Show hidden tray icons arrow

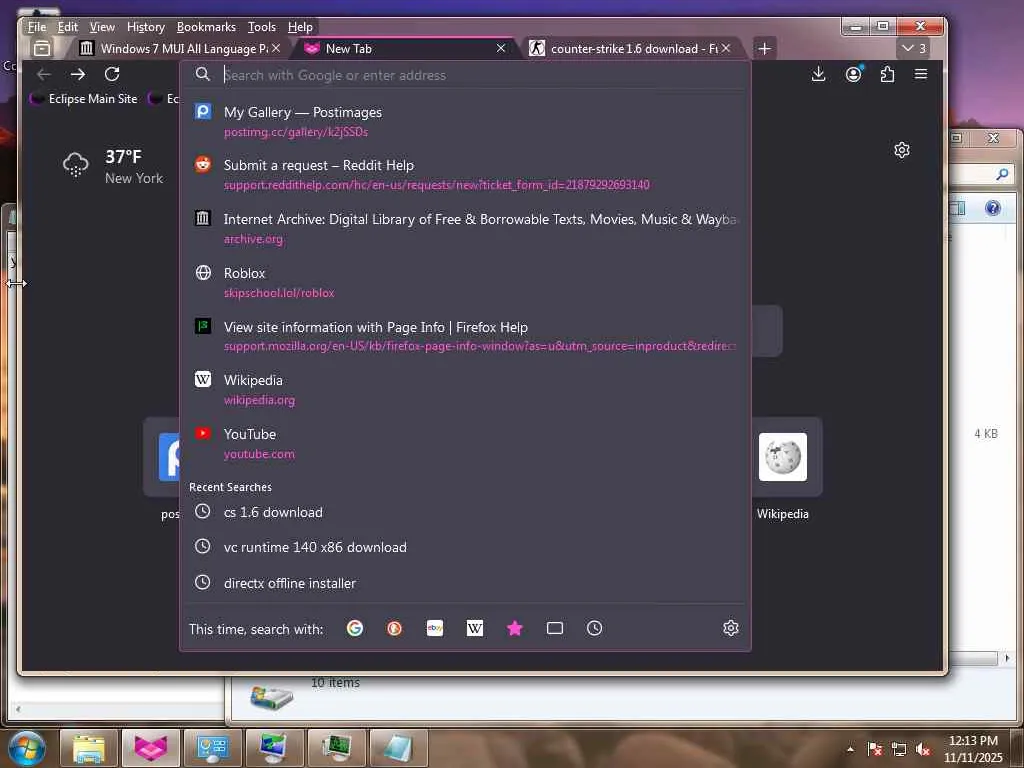850,749
